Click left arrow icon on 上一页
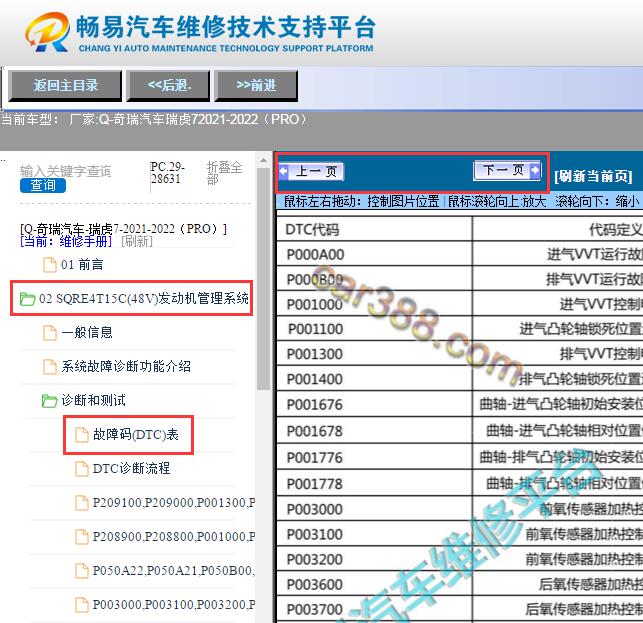643x623 pixels. (x=284, y=171)
